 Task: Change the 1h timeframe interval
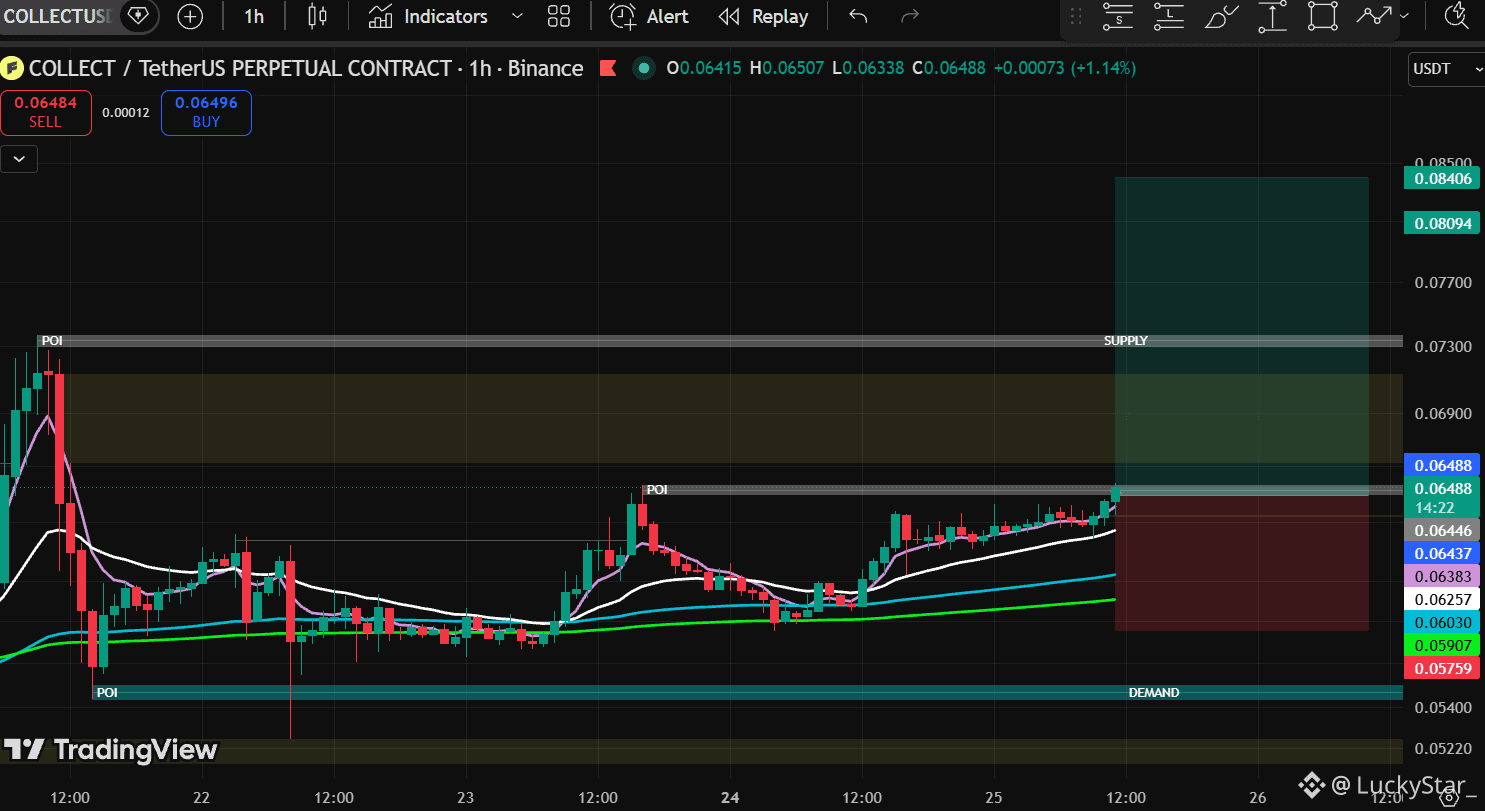click(254, 16)
